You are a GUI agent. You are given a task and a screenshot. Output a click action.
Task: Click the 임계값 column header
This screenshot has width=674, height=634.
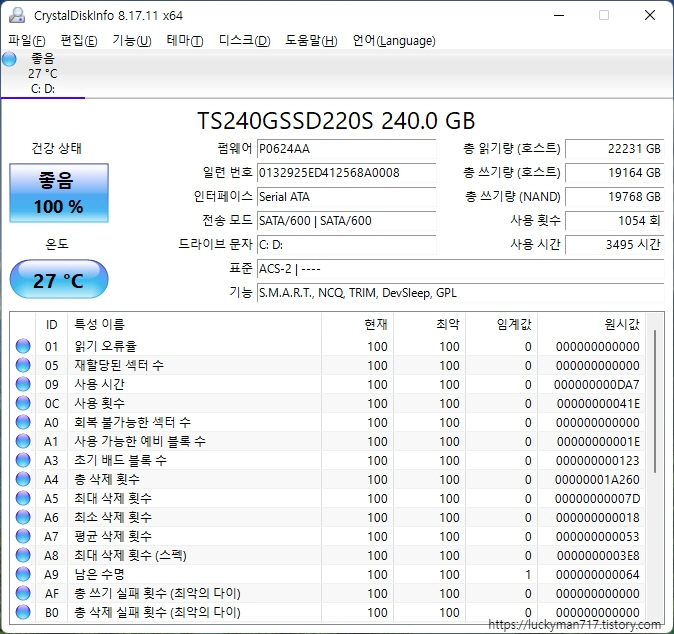point(502,325)
